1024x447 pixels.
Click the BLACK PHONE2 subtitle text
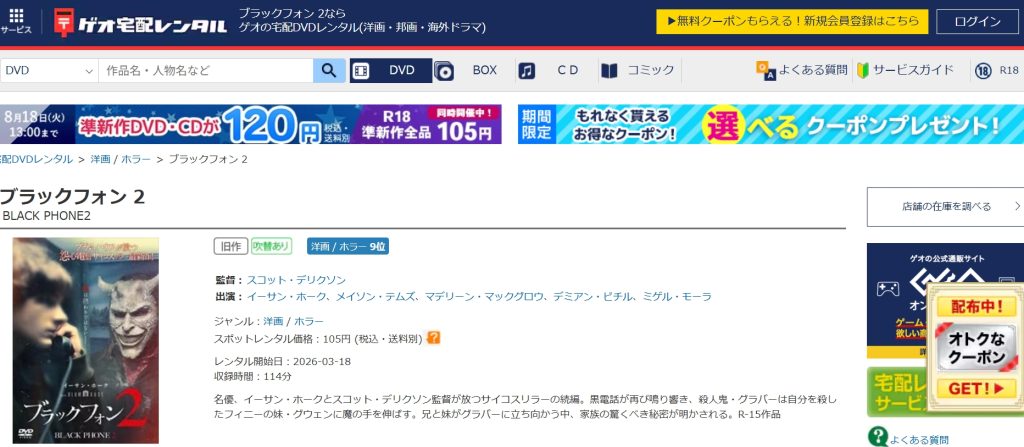pos(46,216)
